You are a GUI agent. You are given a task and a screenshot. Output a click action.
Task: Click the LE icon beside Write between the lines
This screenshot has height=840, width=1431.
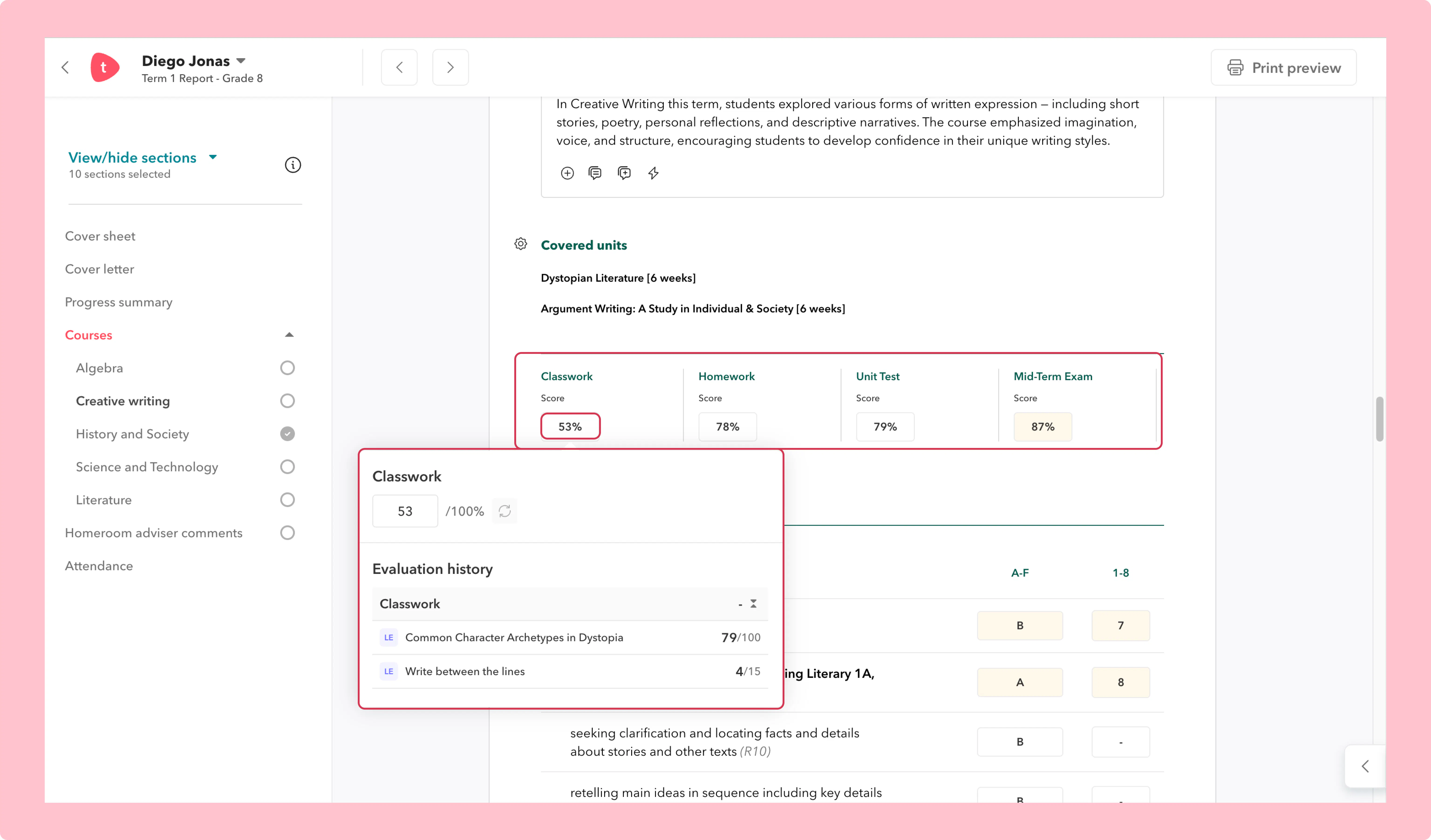pyautogui.click(x=388, y=671)
